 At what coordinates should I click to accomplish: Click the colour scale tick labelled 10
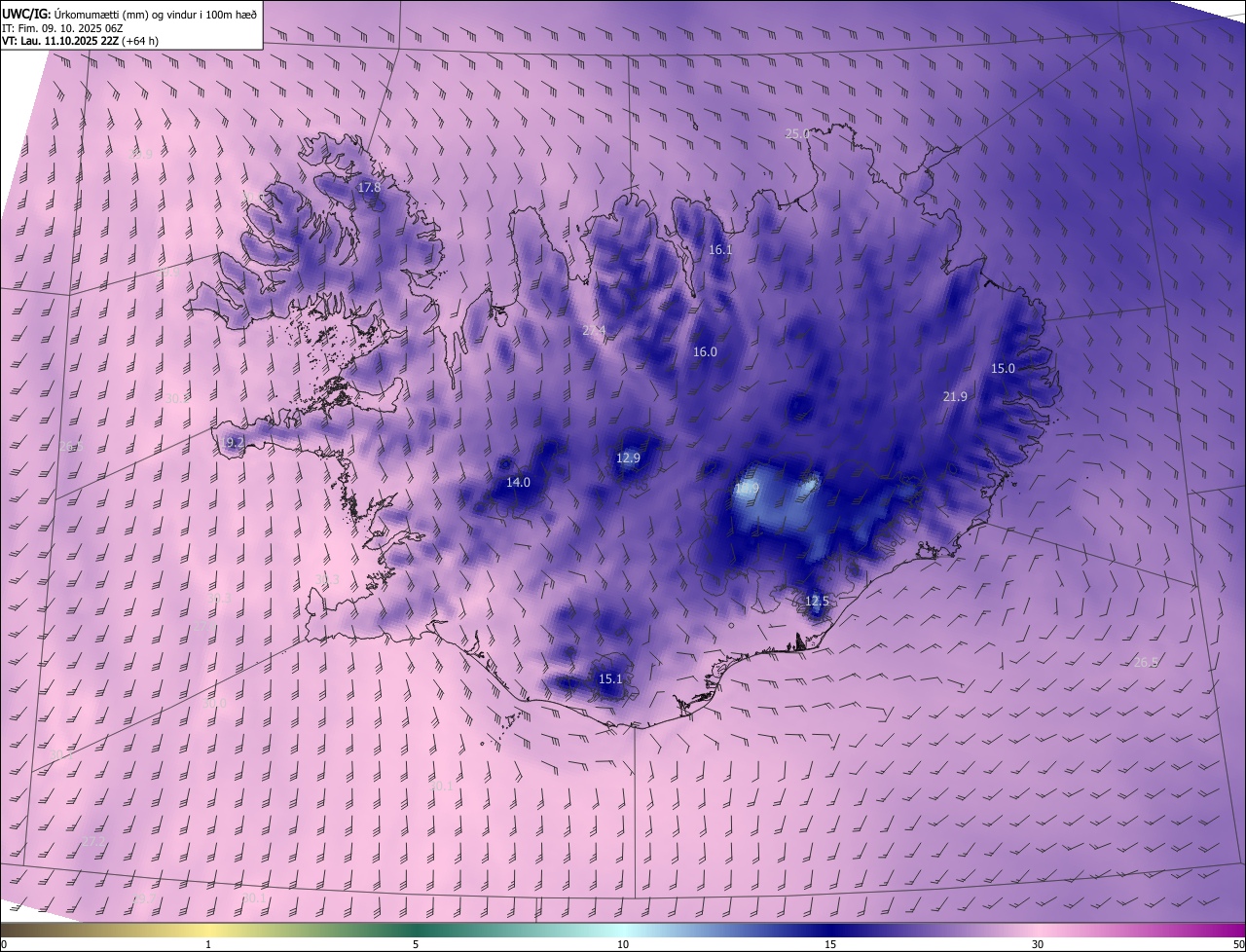[x=623, y=944]
